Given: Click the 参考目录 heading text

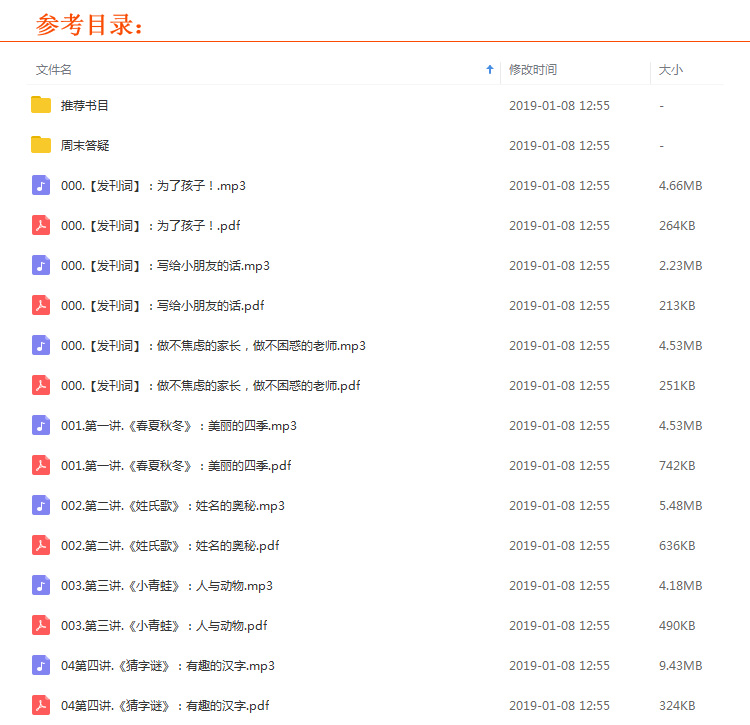Looking at the screenshot, I should pos(90,24).
